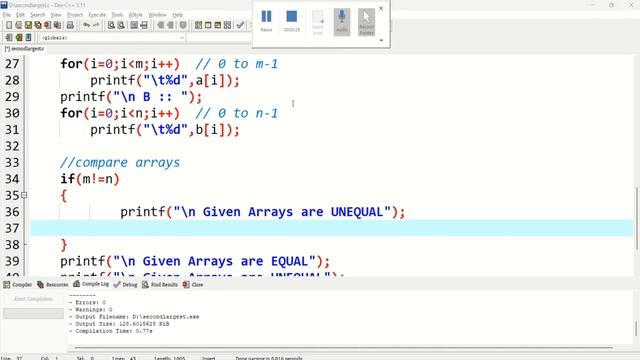
Task: Open the AStyle menu
Action: tap(136, 15)
